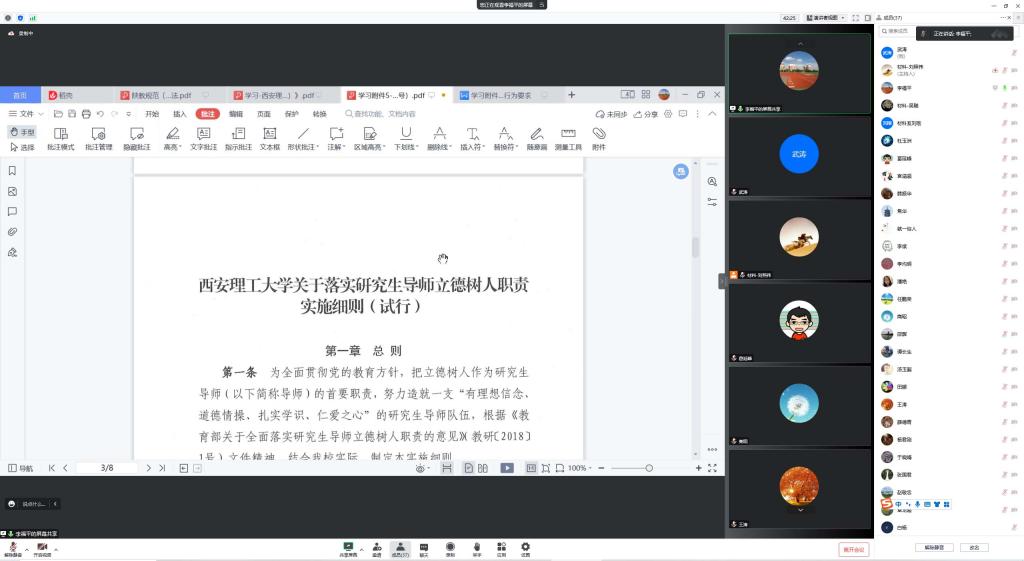Open the 首页 home tab

click(20, 95)
